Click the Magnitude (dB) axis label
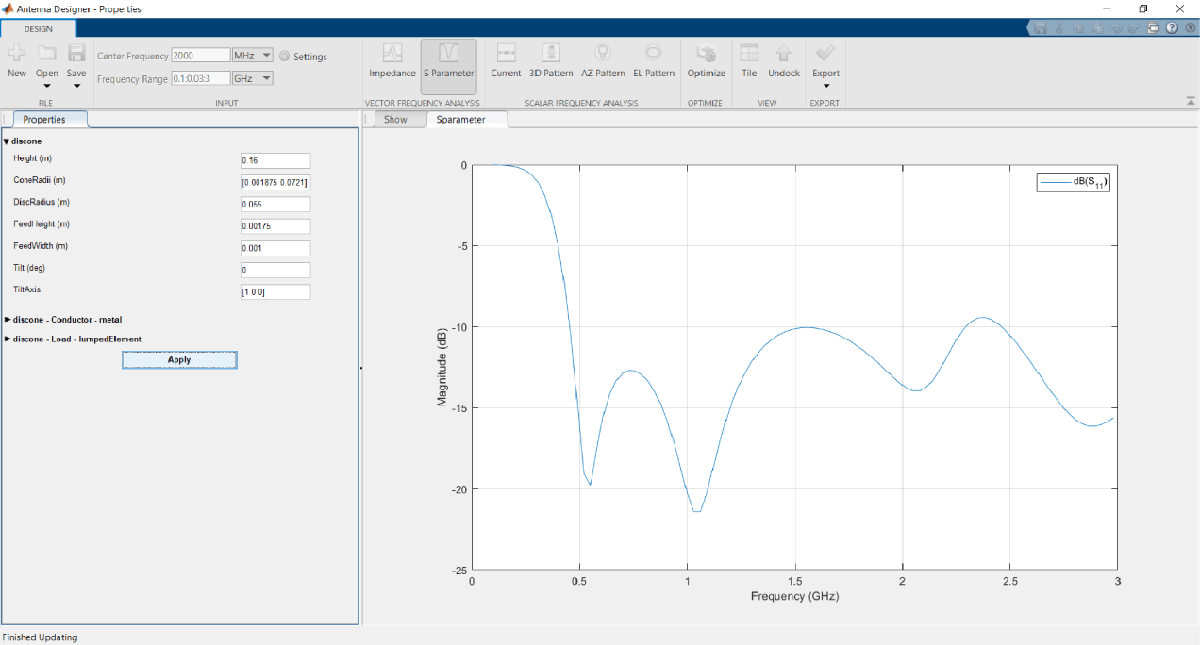The width and height of the screenshot is (1200, 645). point(441,368)
